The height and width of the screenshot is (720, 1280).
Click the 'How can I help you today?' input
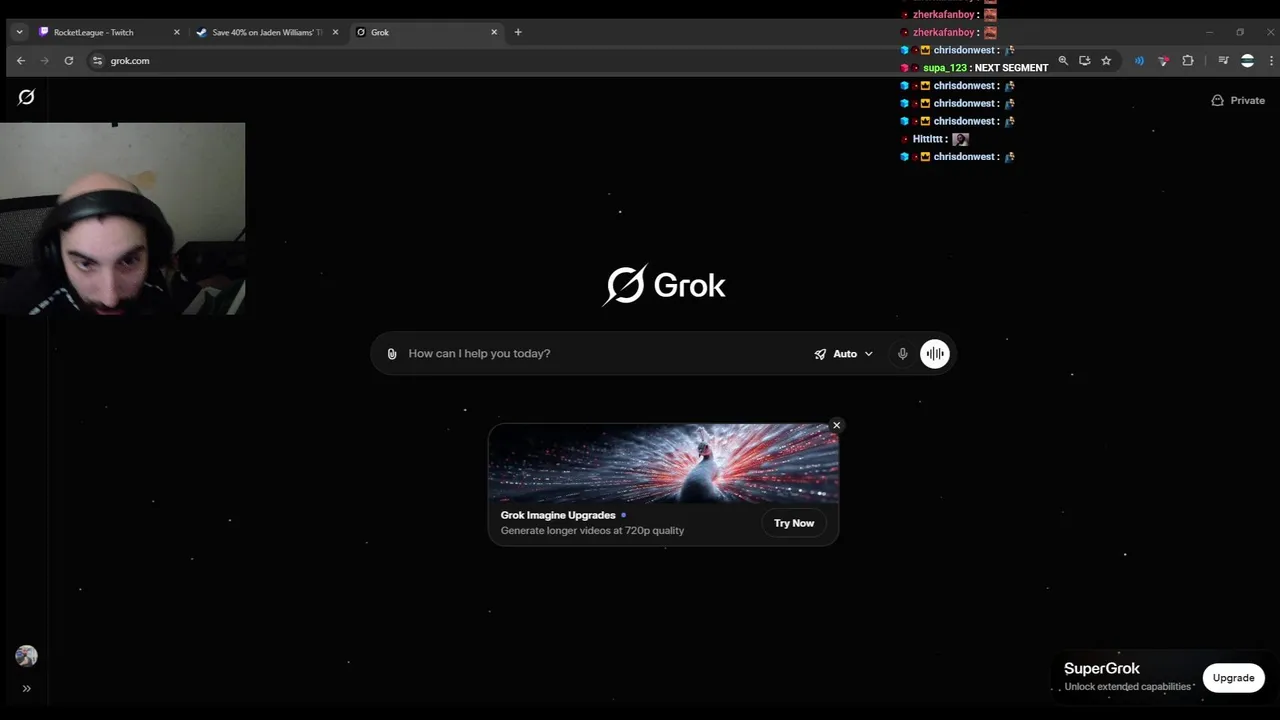pos(605,354)
